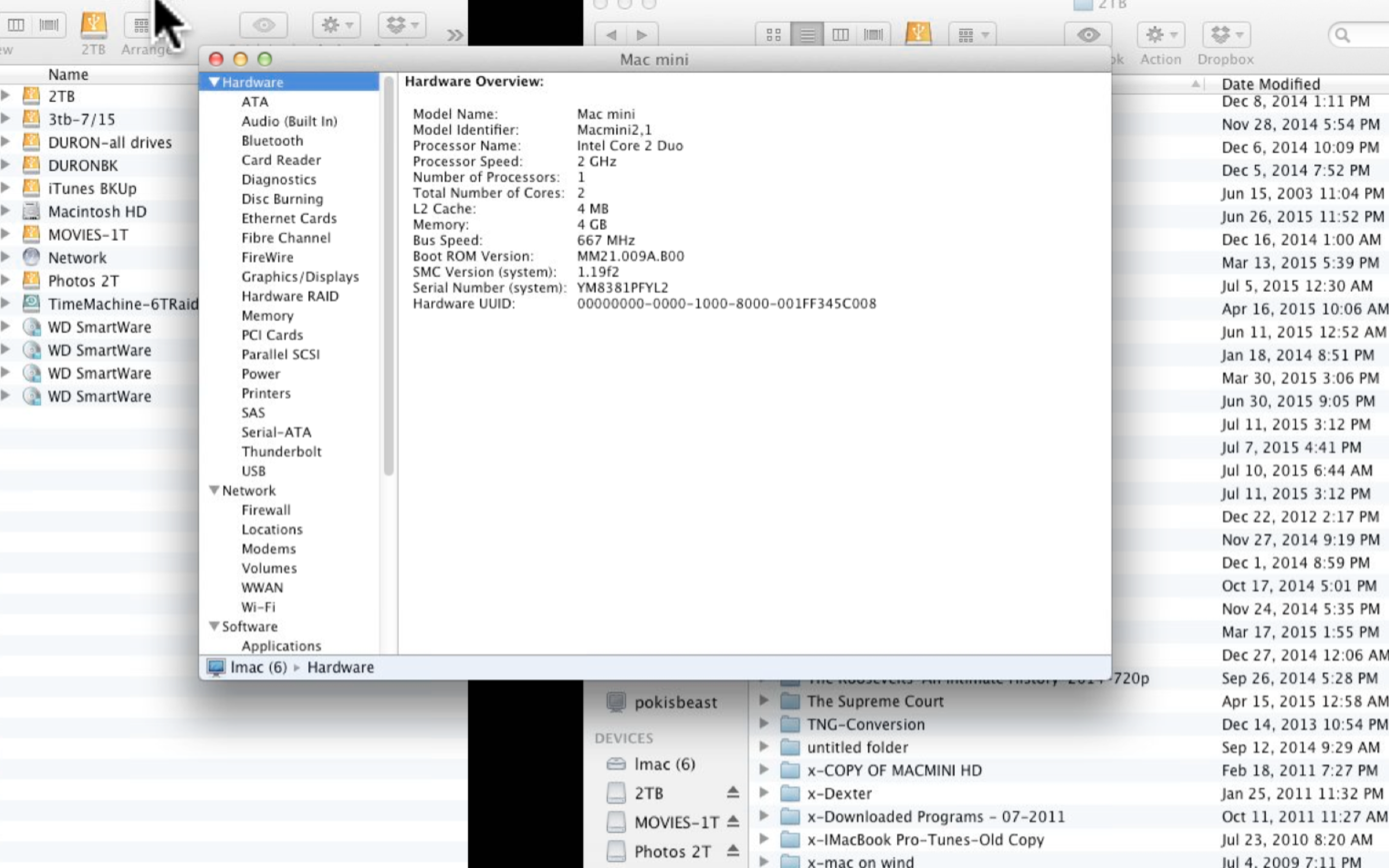The image size is (1389, 868).
Task: Click the untitled folder icon
Action: tap(791, 748)
